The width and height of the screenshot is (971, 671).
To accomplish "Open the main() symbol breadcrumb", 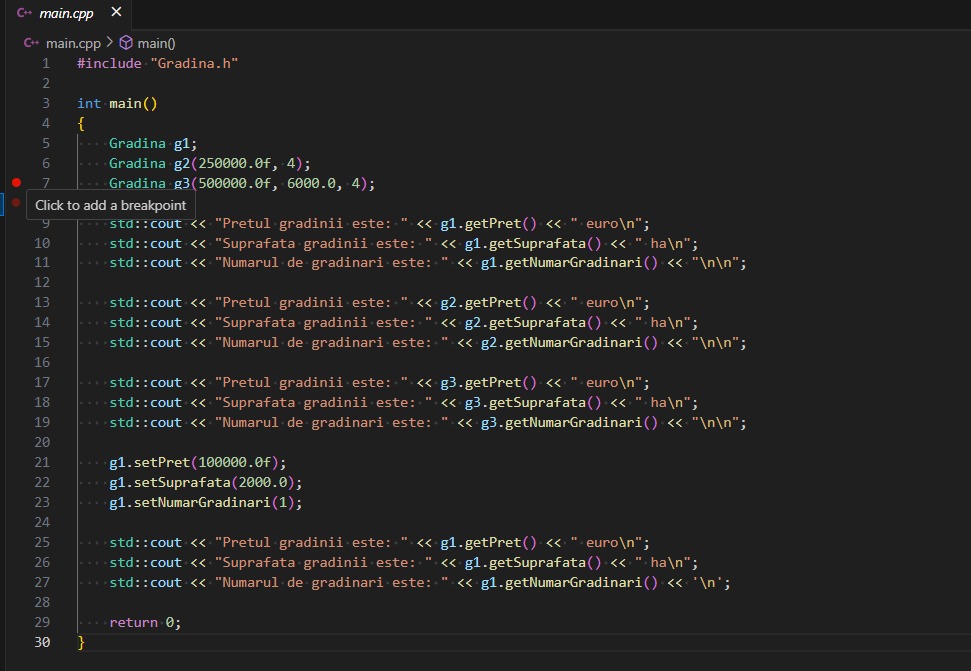I will [156, 43].
